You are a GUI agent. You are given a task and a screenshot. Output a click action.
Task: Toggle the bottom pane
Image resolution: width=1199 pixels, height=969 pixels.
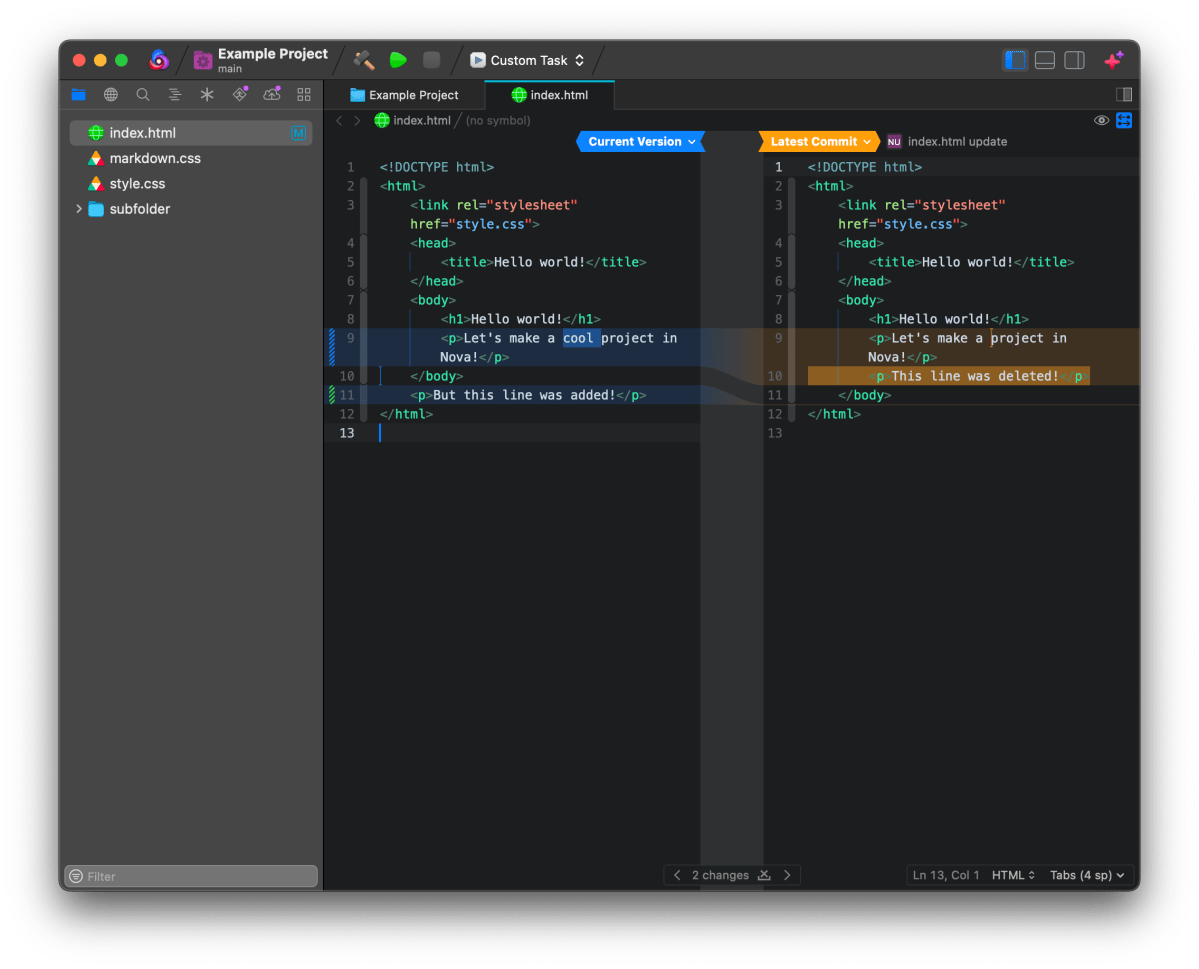click(1045, 60)
